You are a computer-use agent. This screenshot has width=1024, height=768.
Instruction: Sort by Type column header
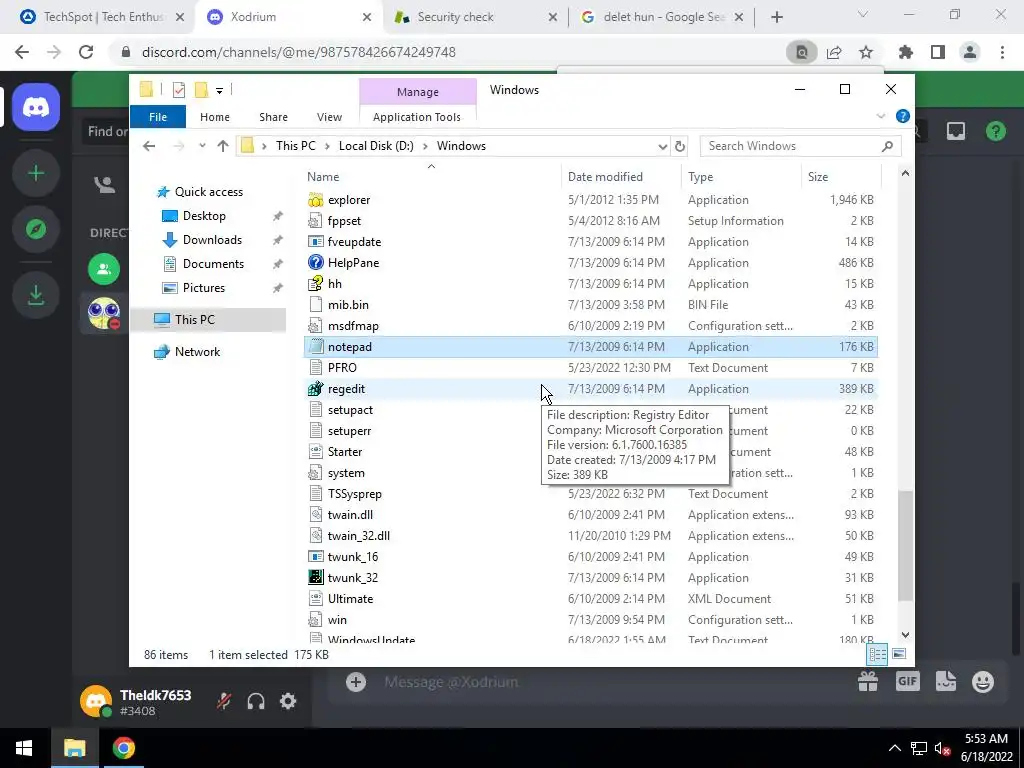click(741, 177)
